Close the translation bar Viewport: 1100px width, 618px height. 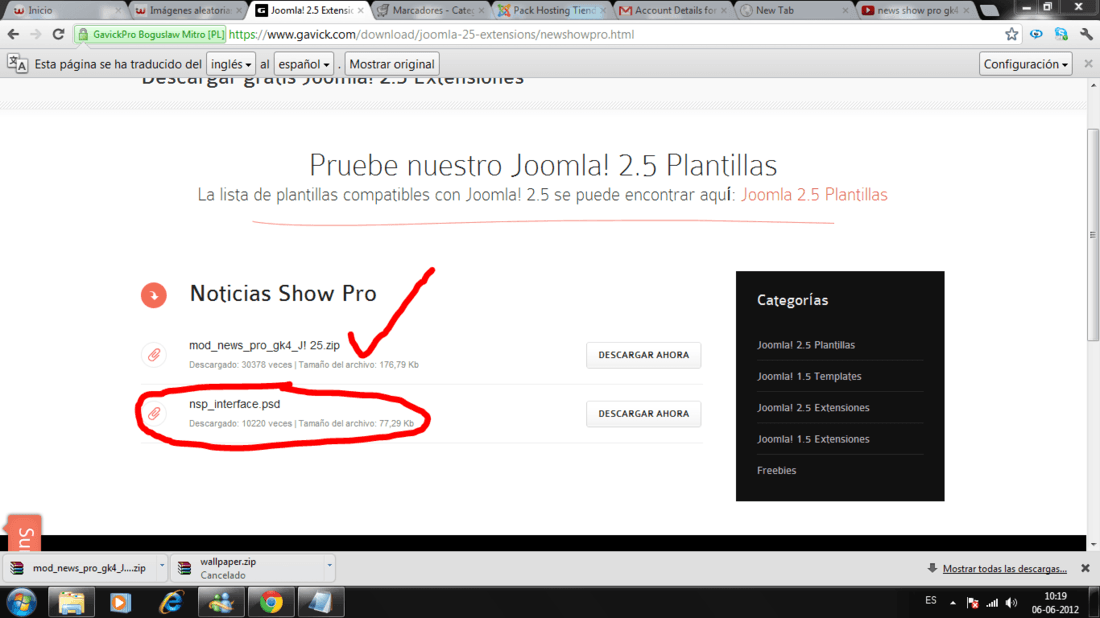[1088, 64]
